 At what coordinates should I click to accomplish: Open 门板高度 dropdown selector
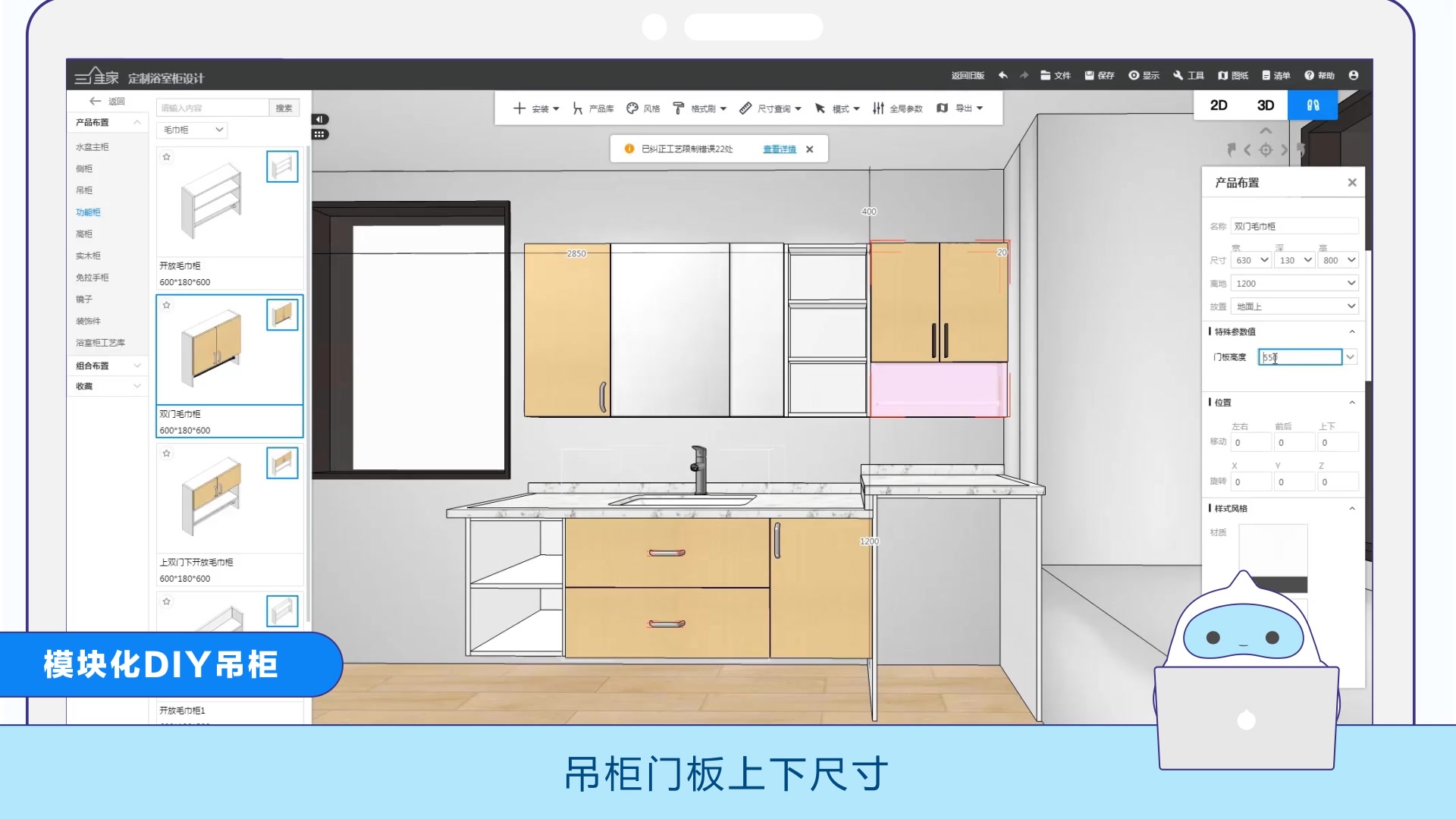pos(1351,357)
